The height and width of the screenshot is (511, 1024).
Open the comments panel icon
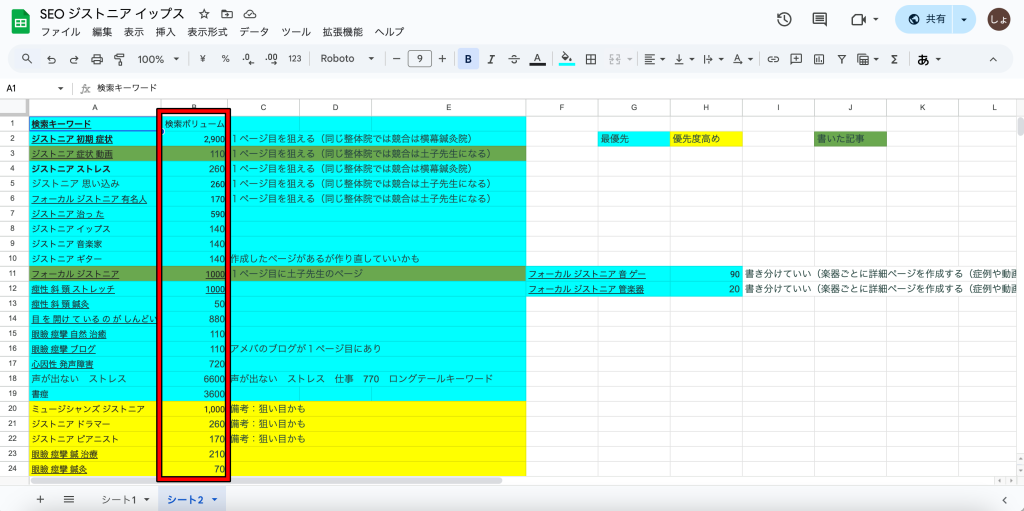click(x=820, y=20)
